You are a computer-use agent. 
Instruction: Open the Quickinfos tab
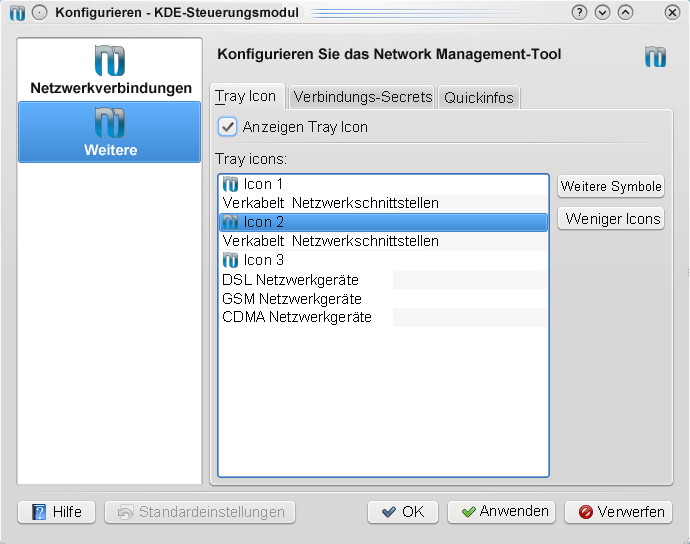tap(479, 97)
